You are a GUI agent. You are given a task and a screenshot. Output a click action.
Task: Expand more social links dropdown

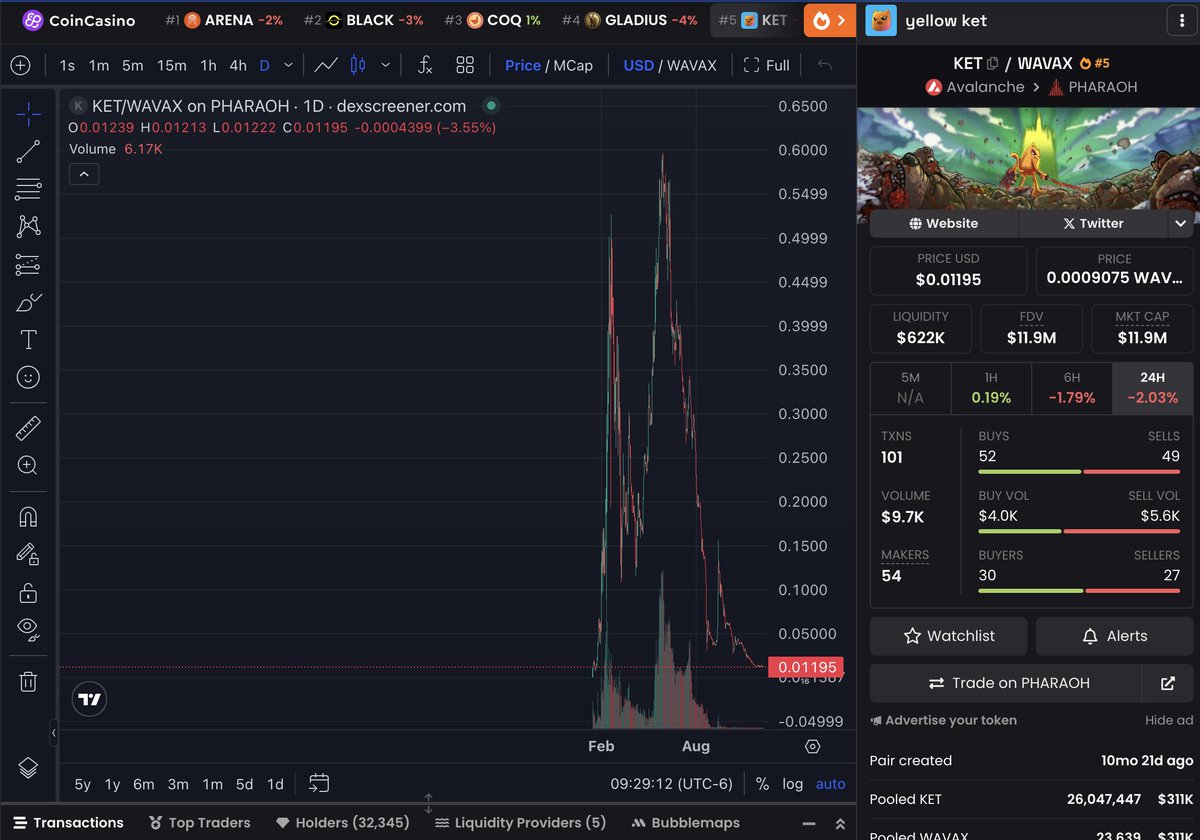(1180, 223)
